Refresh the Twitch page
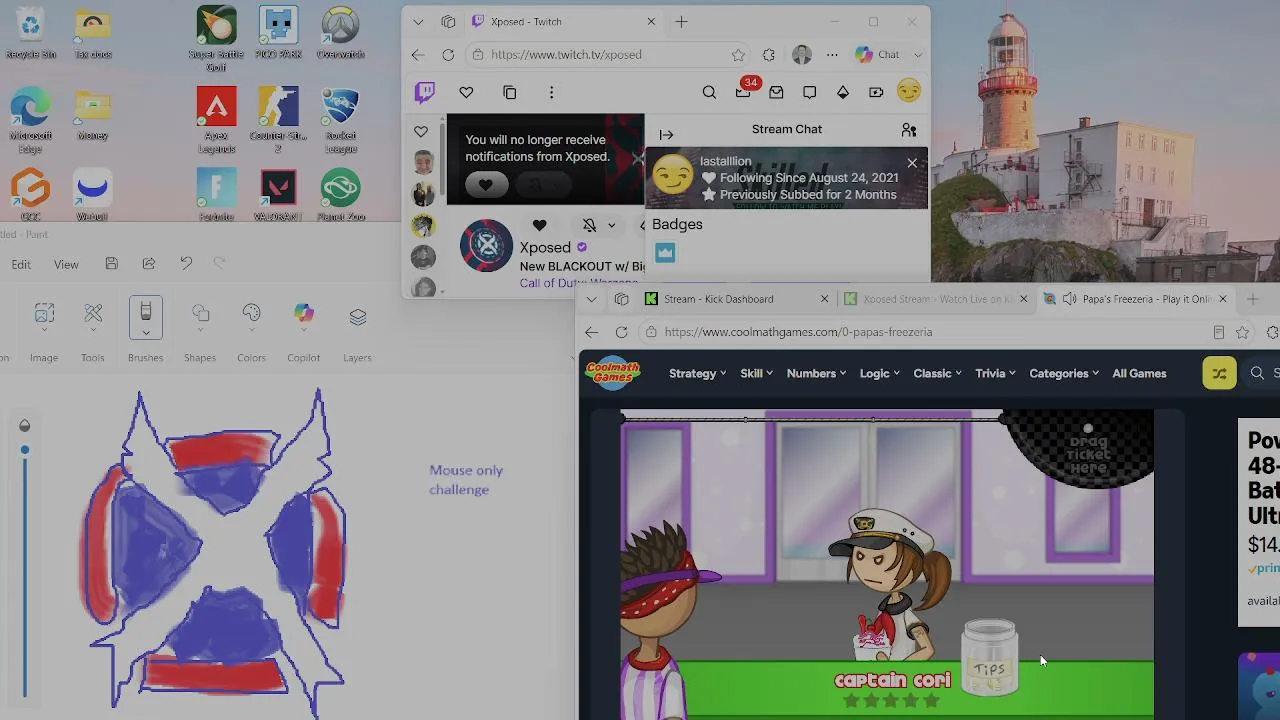 (448, 55)
